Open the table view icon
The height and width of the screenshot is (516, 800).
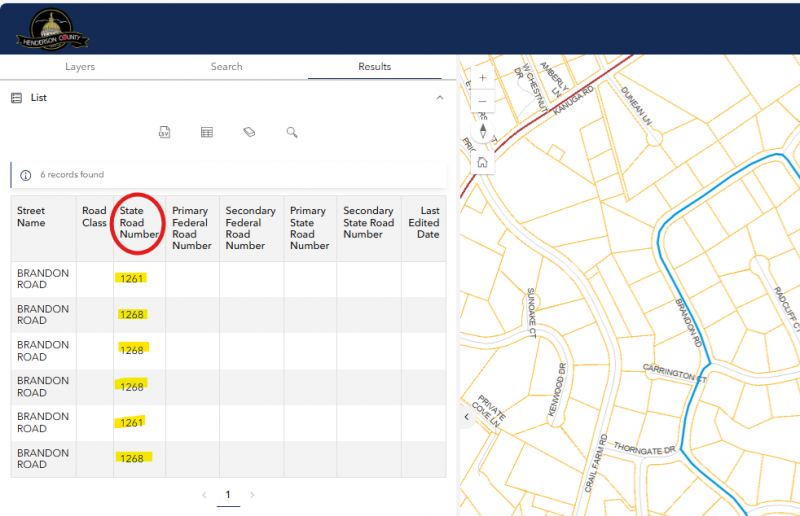point(207,132)
